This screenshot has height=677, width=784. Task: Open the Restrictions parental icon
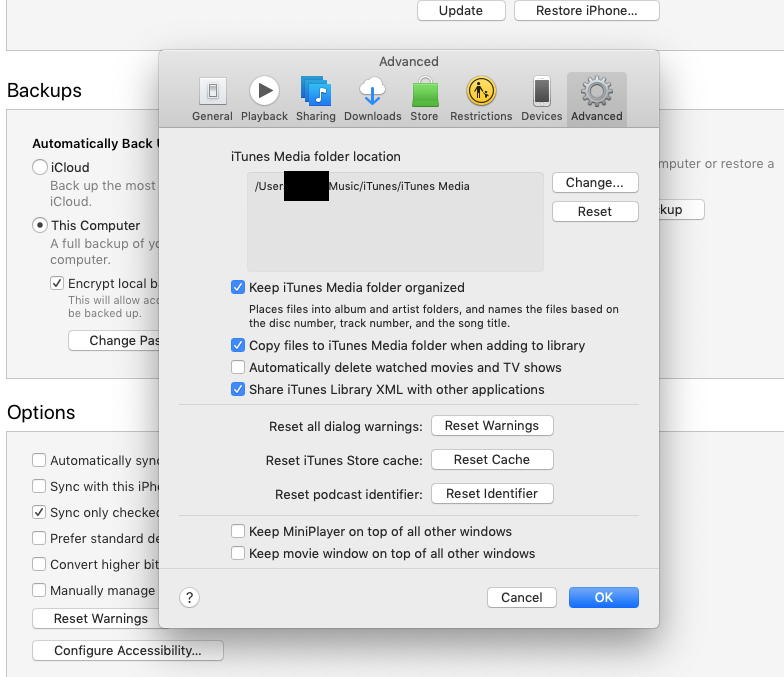(x=481, y=91)
